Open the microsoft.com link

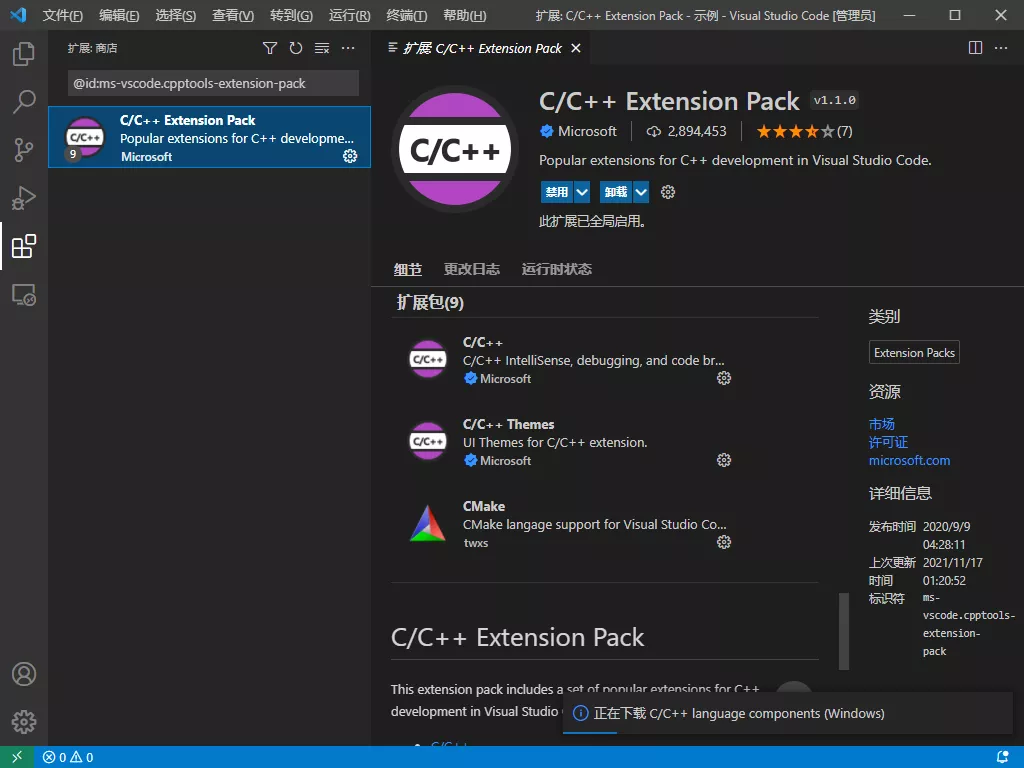(909, 460)
